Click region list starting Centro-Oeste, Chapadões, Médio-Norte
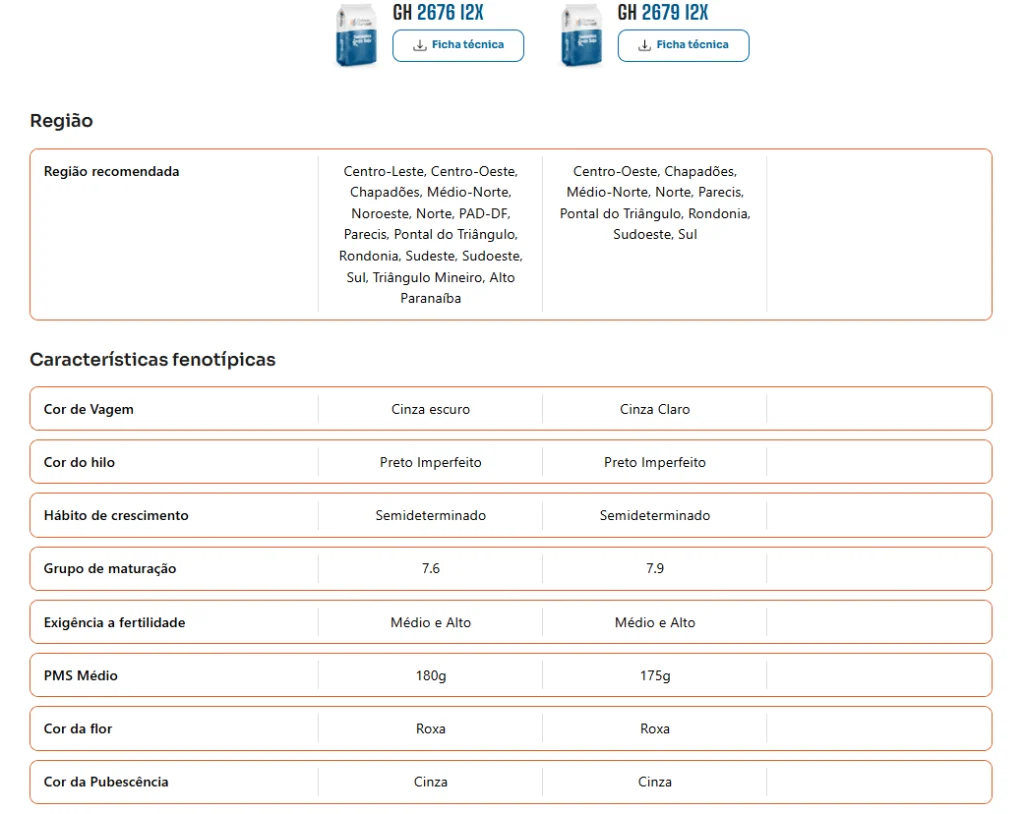This screenshot has width=1024, height=814. tap(655, 203)
